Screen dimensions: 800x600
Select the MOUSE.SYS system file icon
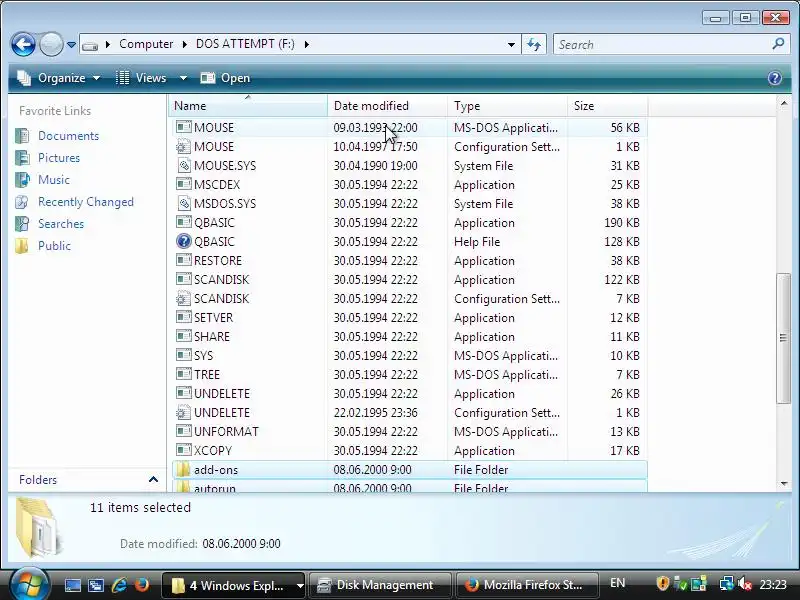click(x=183, y=165)
